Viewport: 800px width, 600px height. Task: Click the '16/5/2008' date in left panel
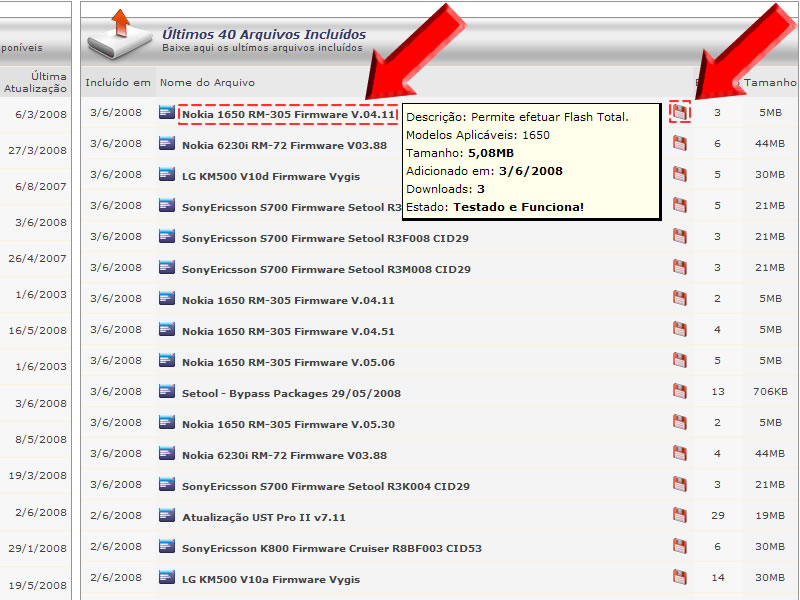click(x=37, y=331)
